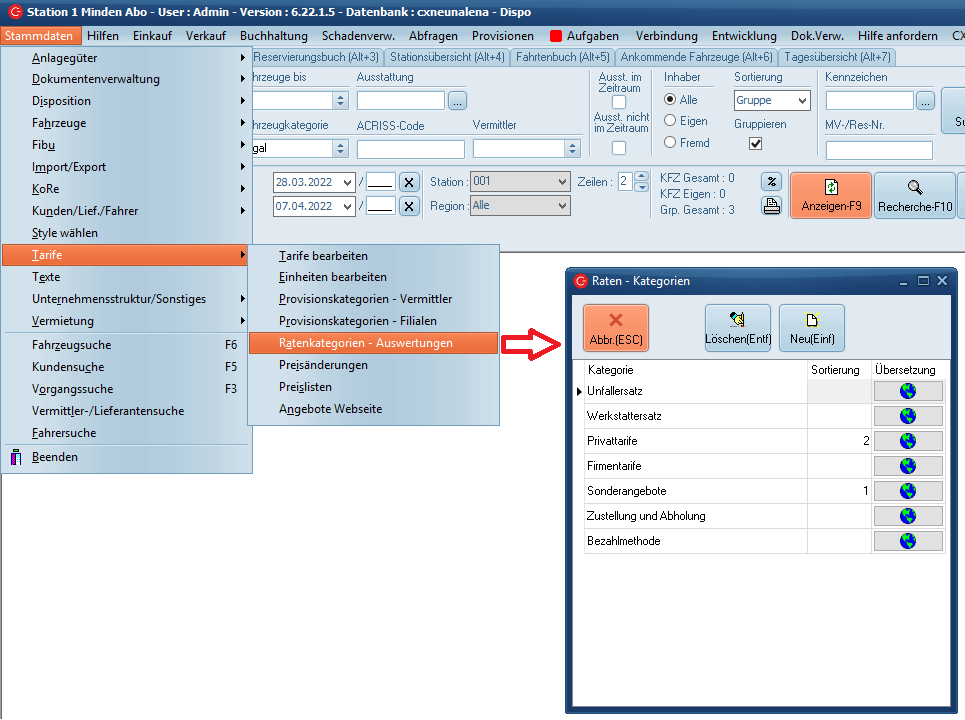Select the Fremd owner radio button
Viewport: 965px width, 720px height.
coord(670,143)
